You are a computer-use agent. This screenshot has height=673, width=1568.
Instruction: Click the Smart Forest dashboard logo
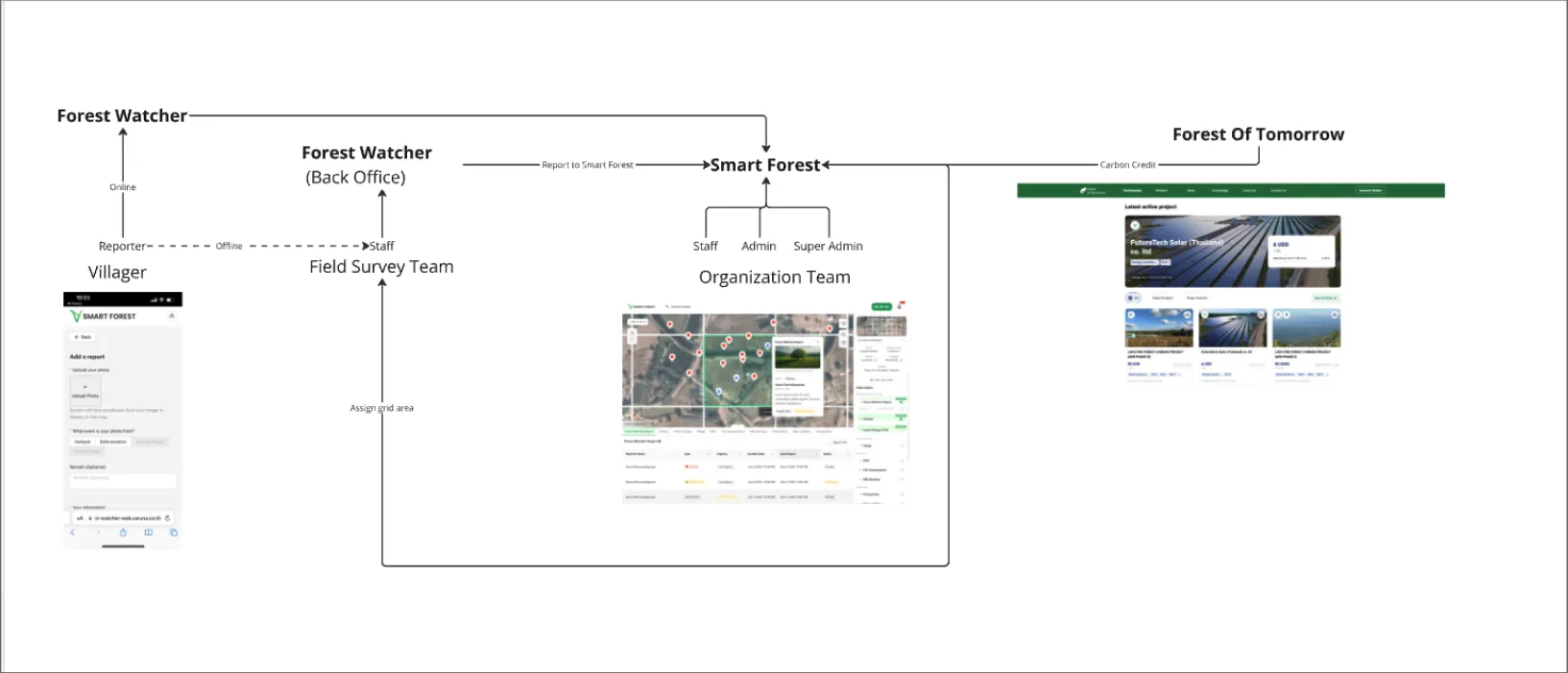(642, 306)
